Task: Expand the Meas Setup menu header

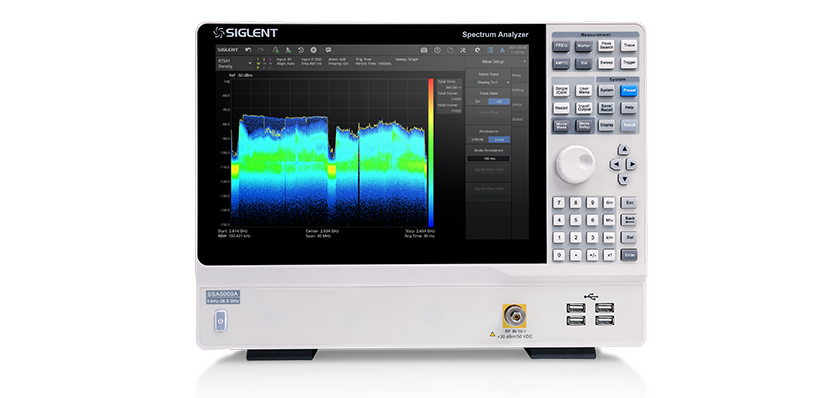Action: coord(497,62)
